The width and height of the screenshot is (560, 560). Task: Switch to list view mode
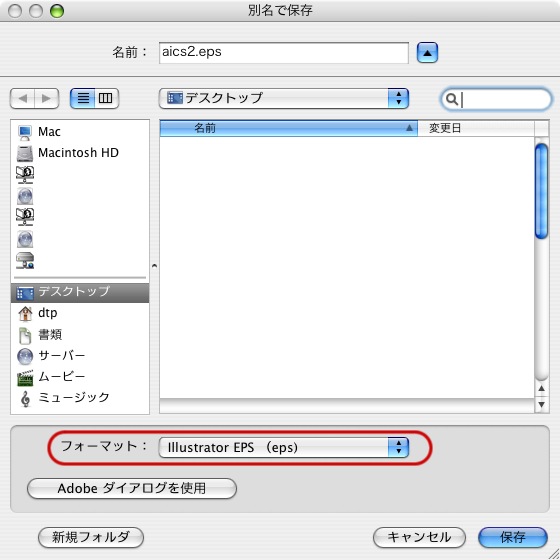point(83,98)
